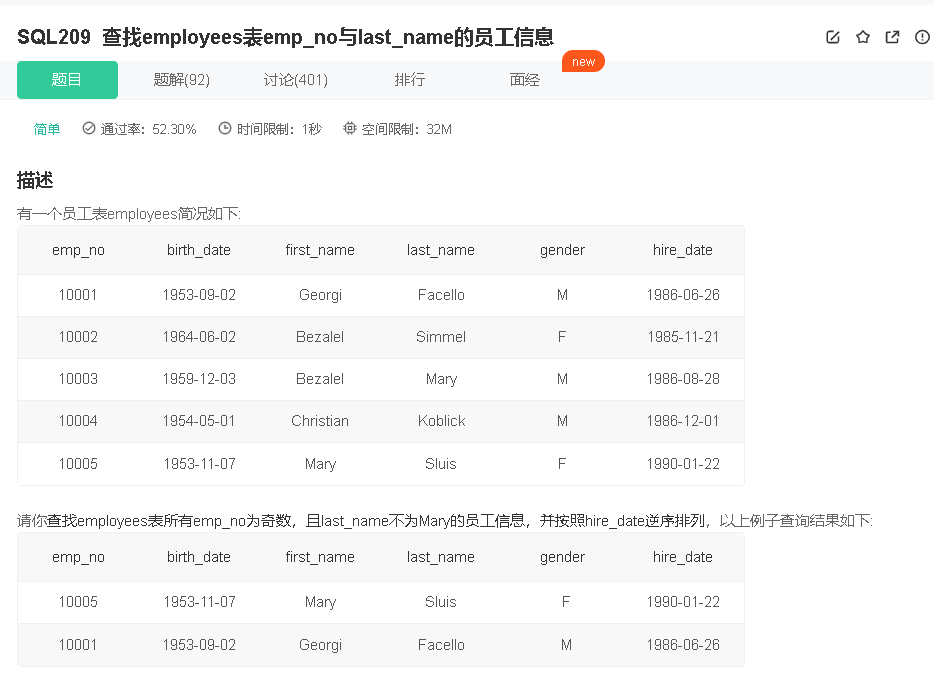Click the 简单 difficulty label
The height and width of the screenshot is (692, 934).
click(x=47, y=129)
